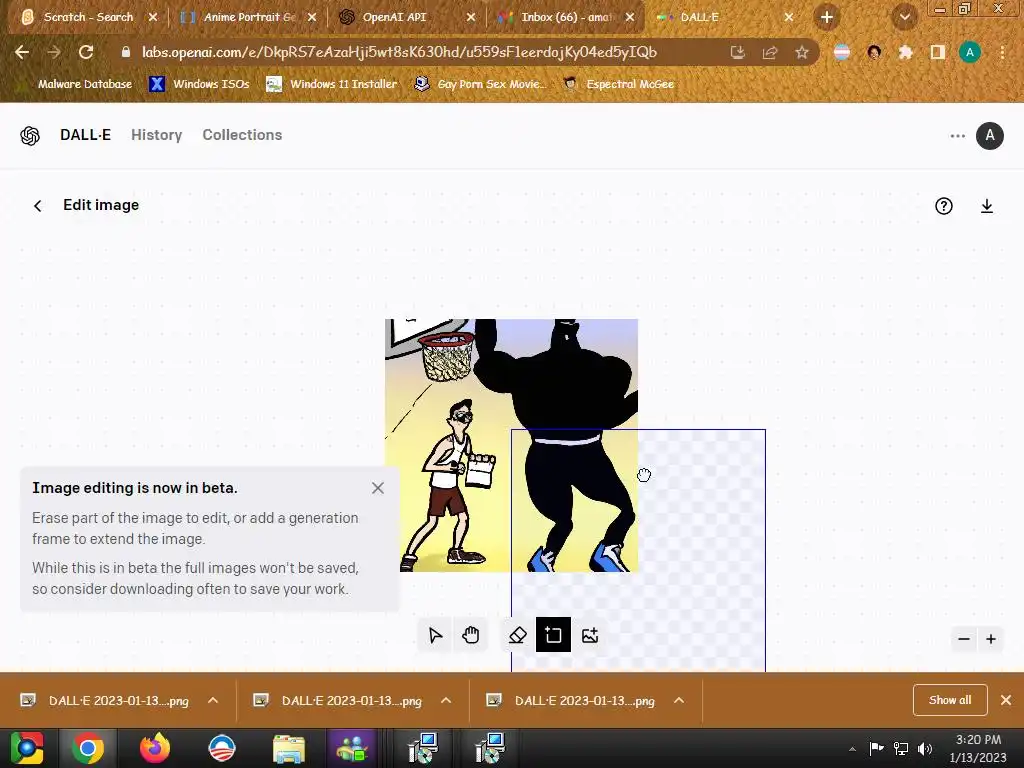Expand options for second downloaded png
This screenshot has width=1024, height=768.
[446, 701]
